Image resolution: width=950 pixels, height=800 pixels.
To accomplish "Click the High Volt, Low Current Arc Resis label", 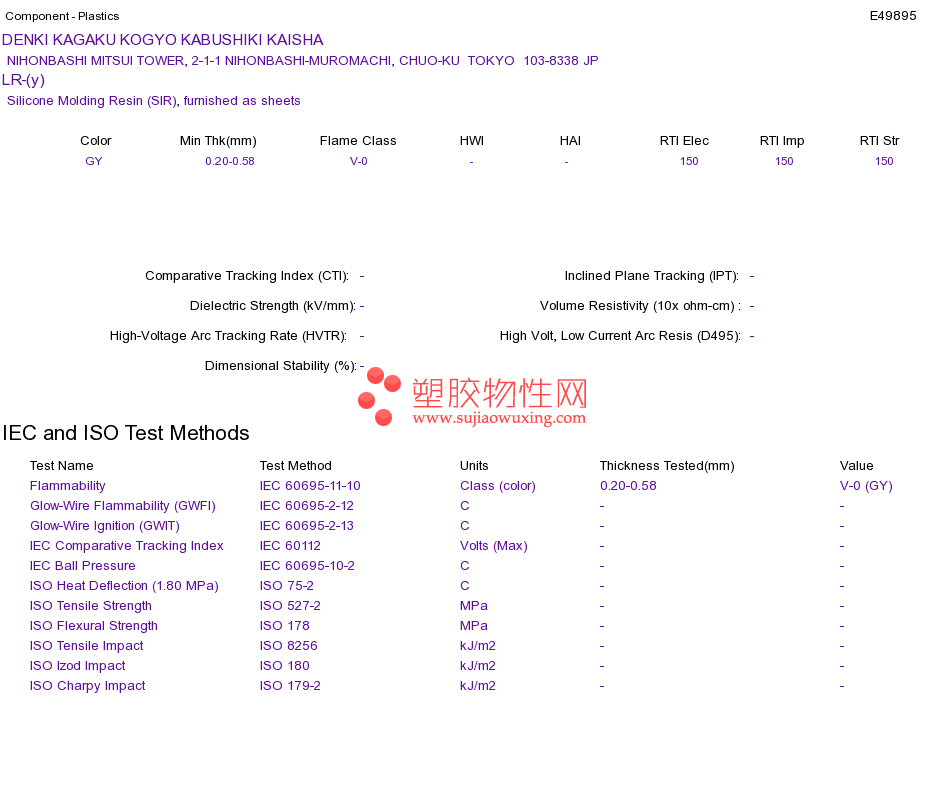I will 620,336.
